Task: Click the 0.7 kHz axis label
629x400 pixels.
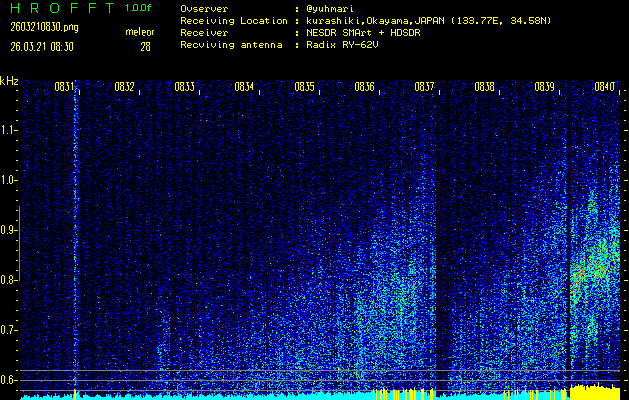Action: [7, 330]
